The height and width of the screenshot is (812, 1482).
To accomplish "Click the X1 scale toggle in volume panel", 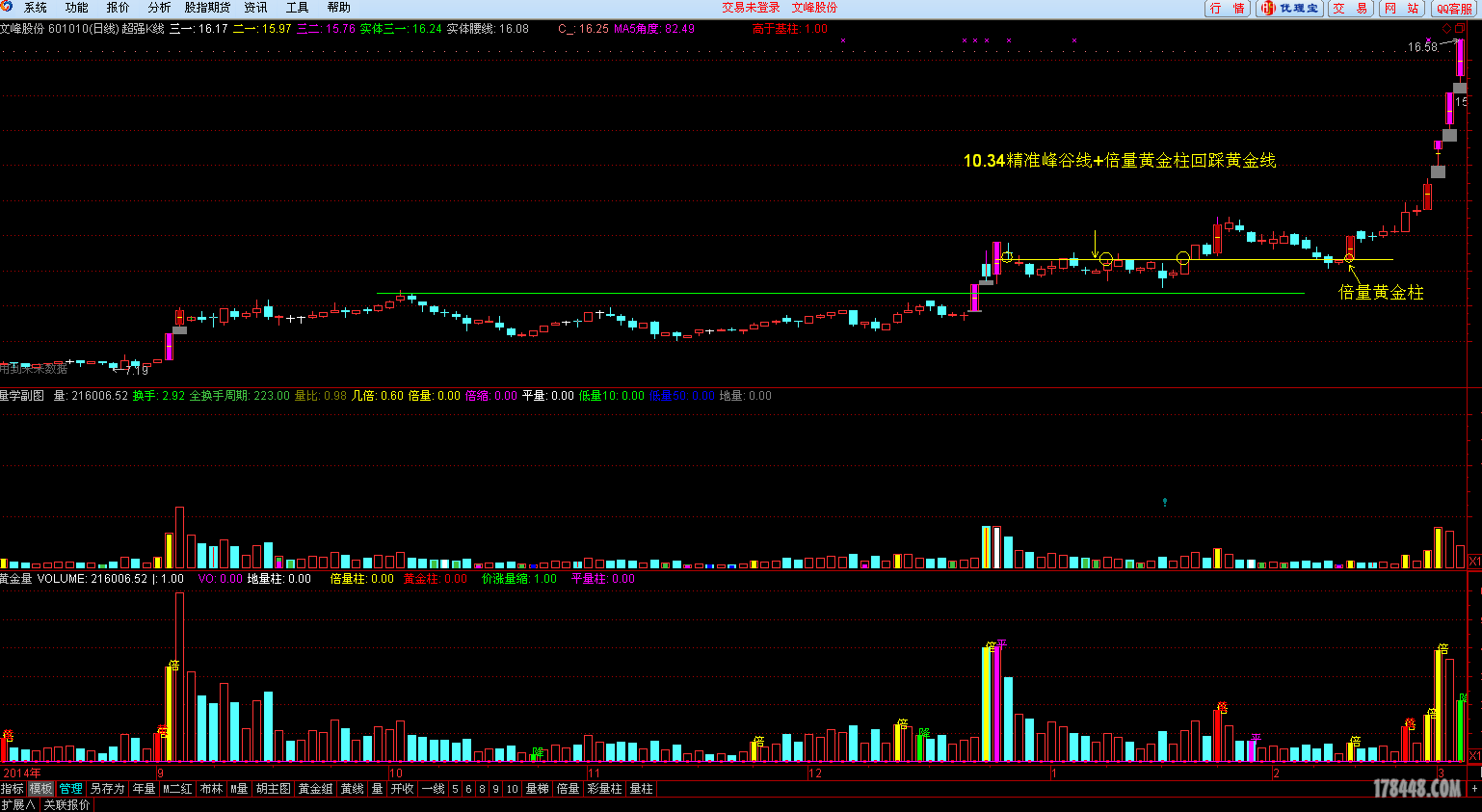I will [1474, 562].
